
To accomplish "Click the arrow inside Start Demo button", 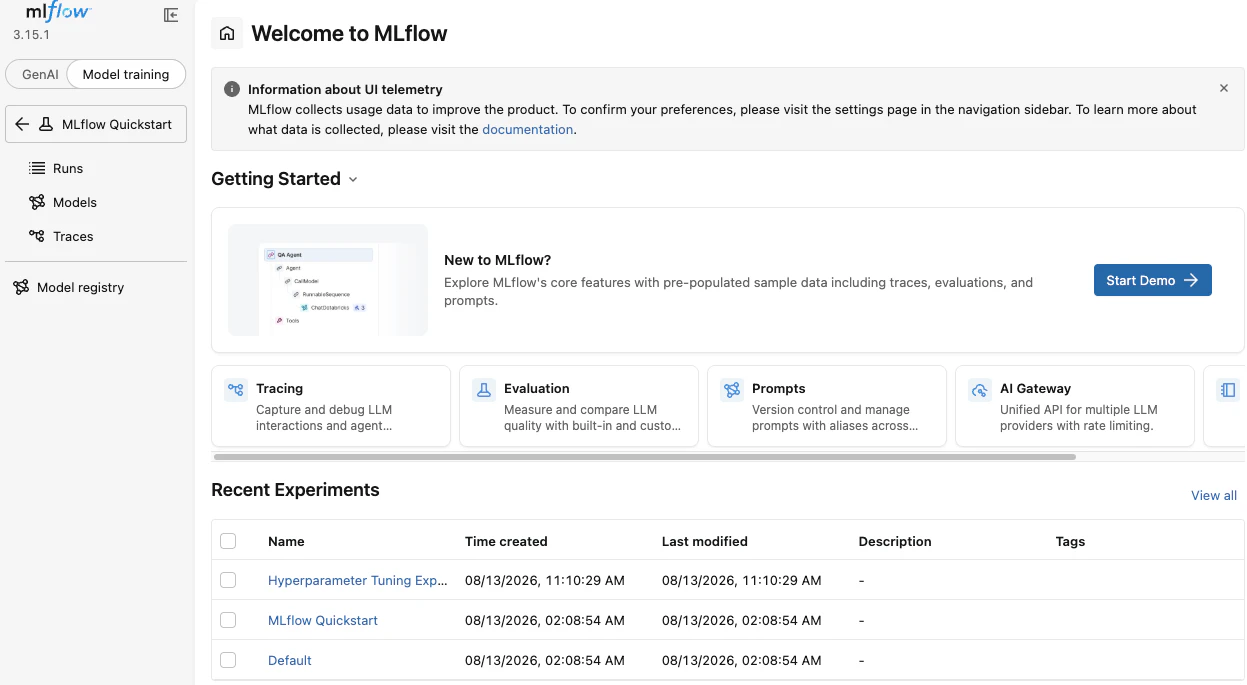I will tap(1191, 281).
